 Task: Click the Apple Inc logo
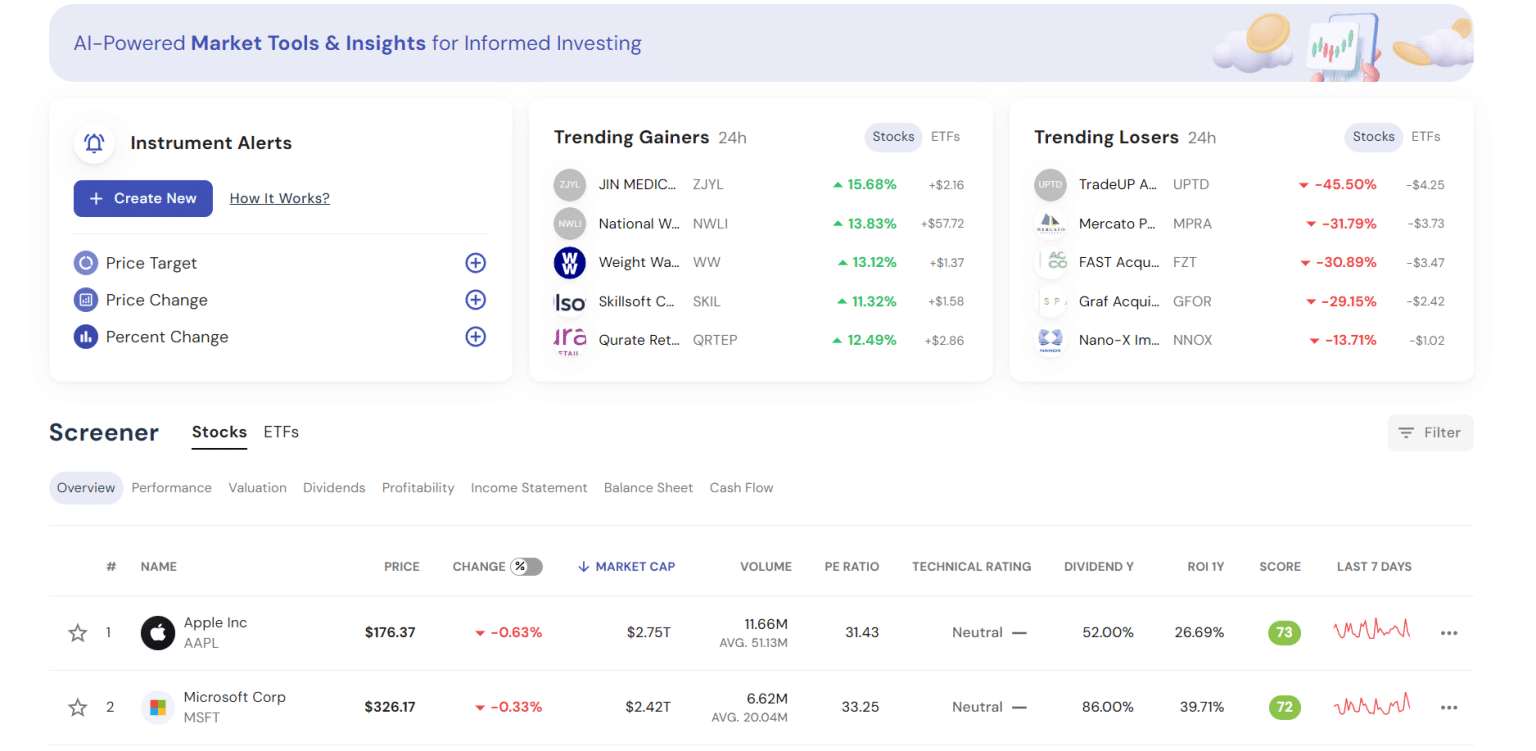click(158, 633)
